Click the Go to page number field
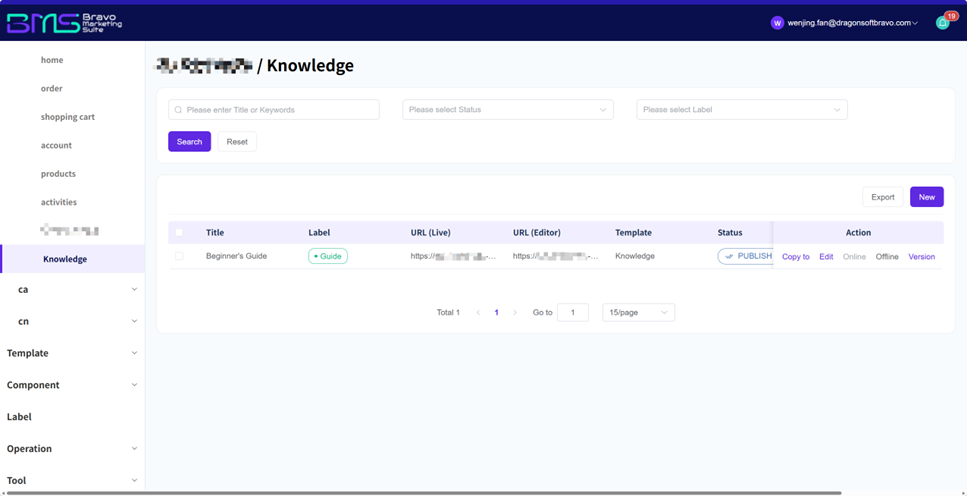The width and height of the screenshot is (967, 496). (x=572, y=313)
